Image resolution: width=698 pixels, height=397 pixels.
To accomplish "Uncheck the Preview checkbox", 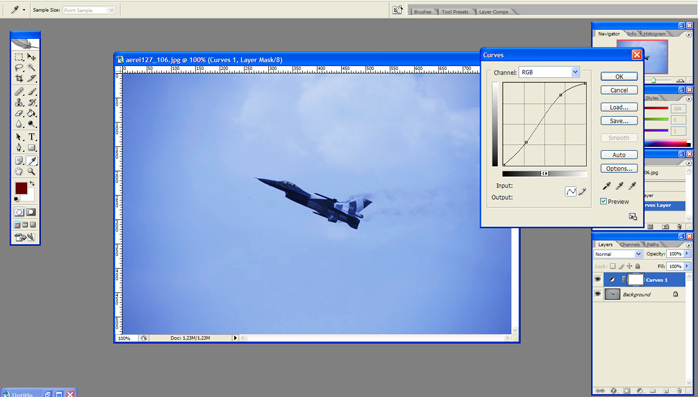I will pos(604,201).
